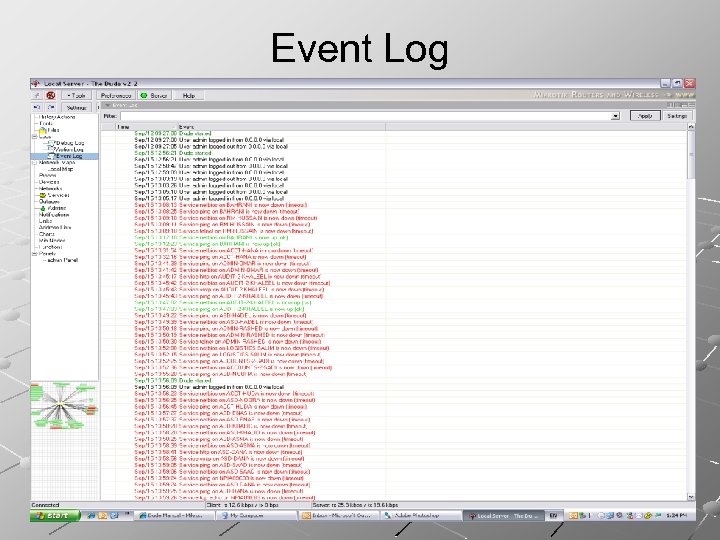720x540 pixels.
Task: Click the undo arrow icon
Action: click(38, 107)
